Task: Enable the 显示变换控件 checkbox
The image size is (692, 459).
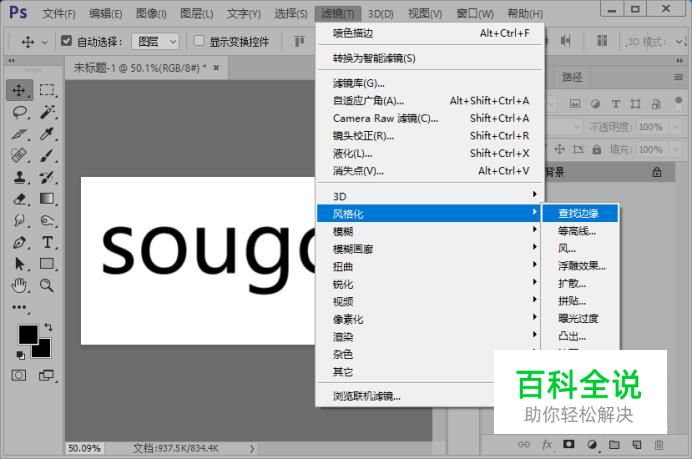Action: point(199,41)
